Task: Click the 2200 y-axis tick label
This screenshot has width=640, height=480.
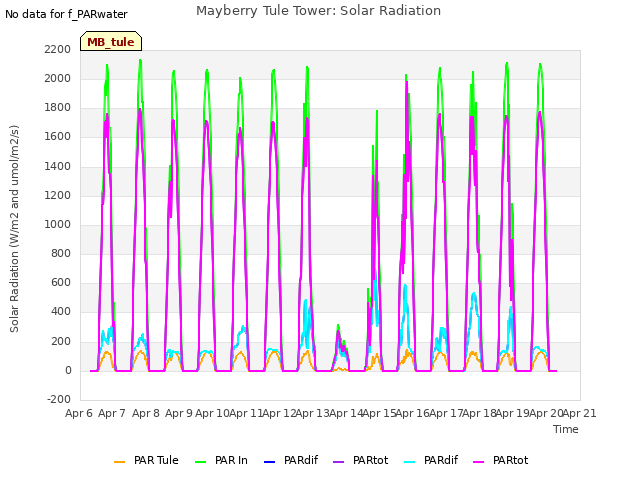Action: tap(58, 49)
